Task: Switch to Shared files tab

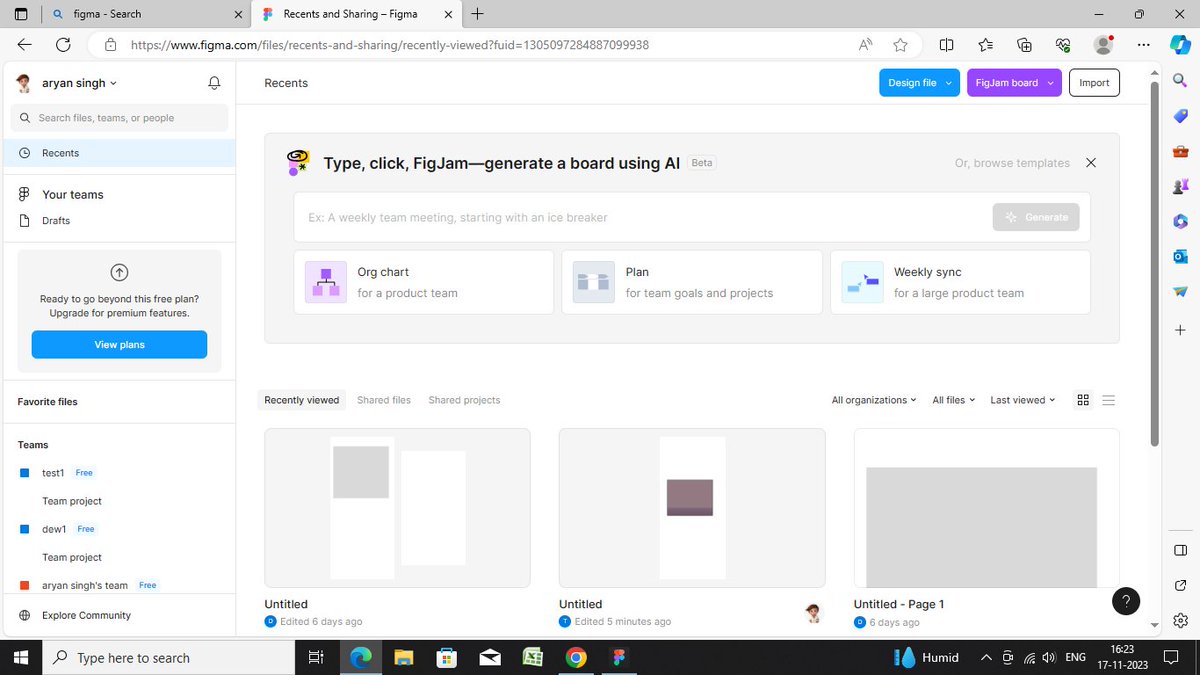Action: pos(384,400)
